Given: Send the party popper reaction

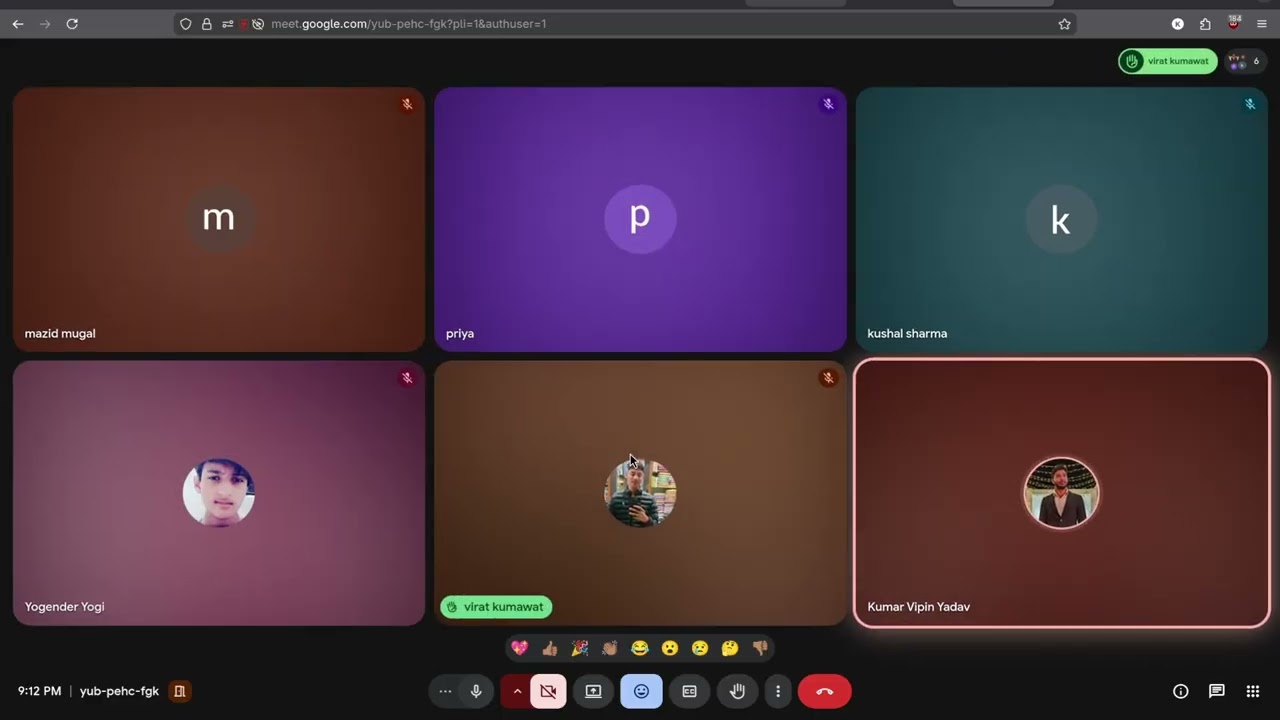Looking at the screenshot, I should coord(580,648).
